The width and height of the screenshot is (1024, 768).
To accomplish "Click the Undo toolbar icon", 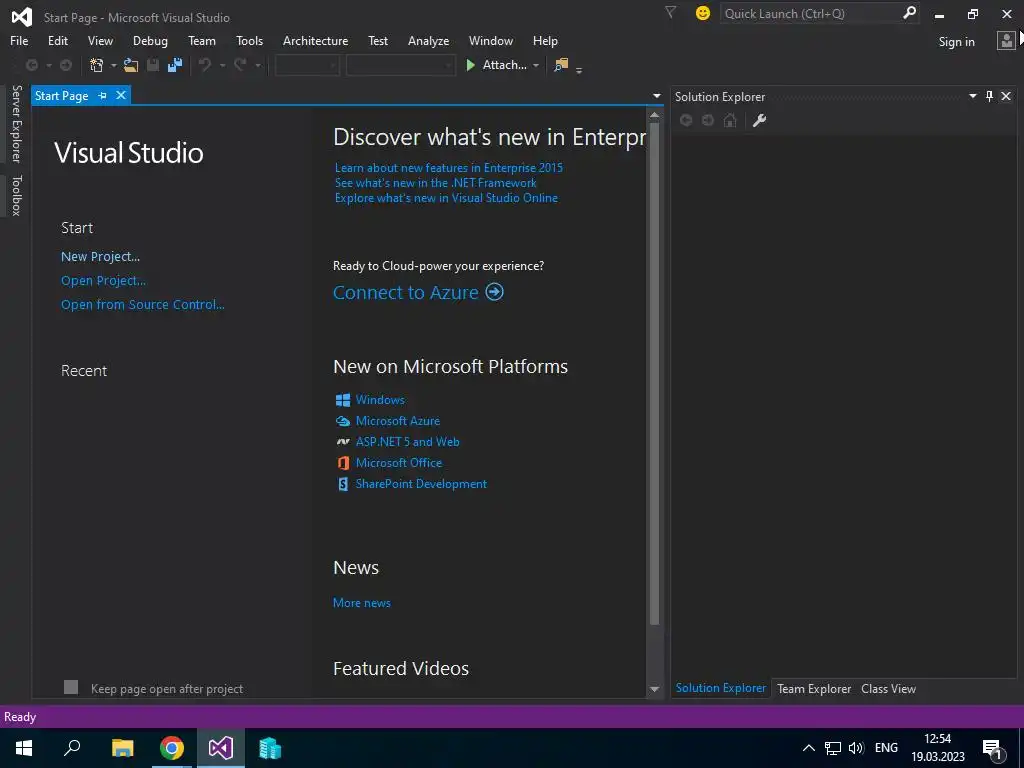I will (x=205, y=65).
